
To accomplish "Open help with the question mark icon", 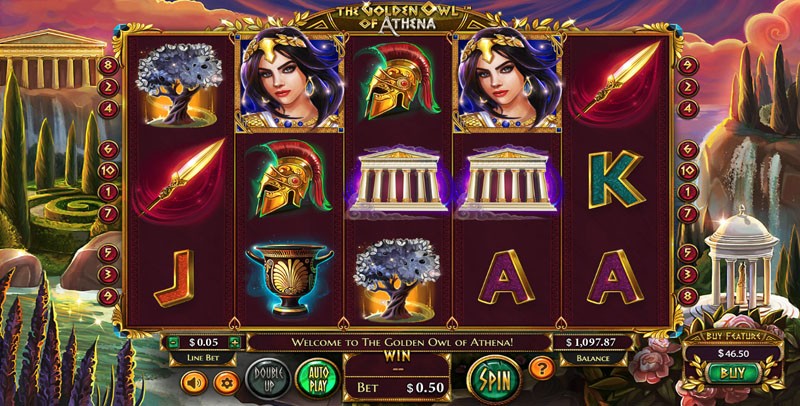I will (541, 368).
